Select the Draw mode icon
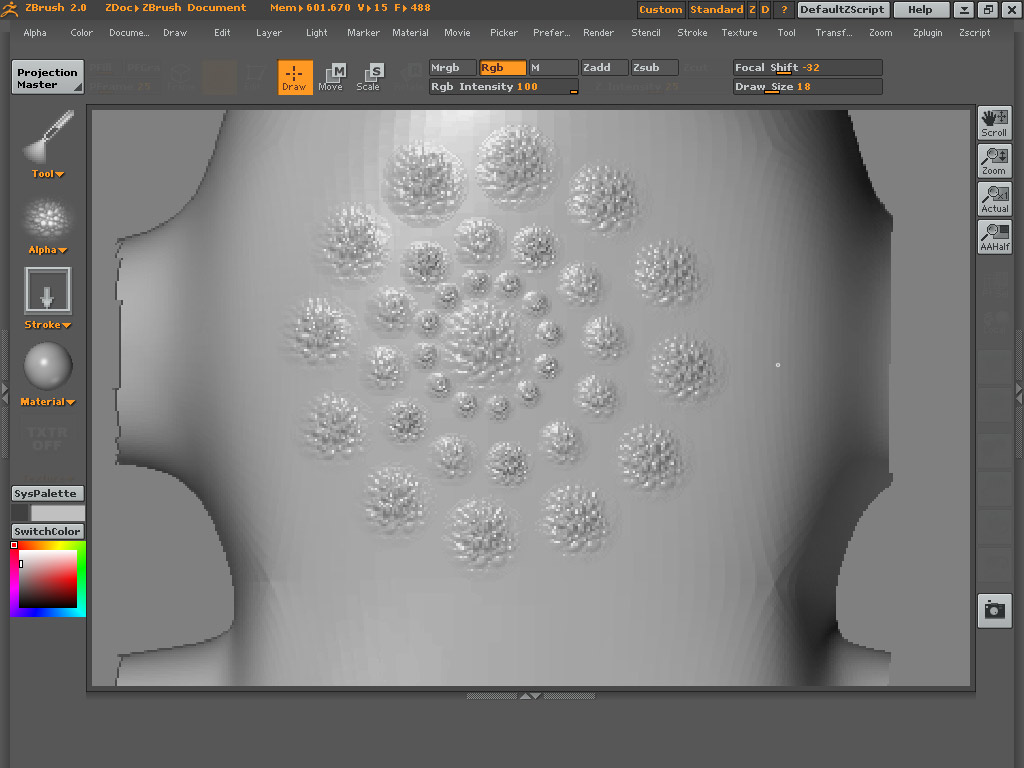The image size is (1024, 768). (x=295, y=77)
